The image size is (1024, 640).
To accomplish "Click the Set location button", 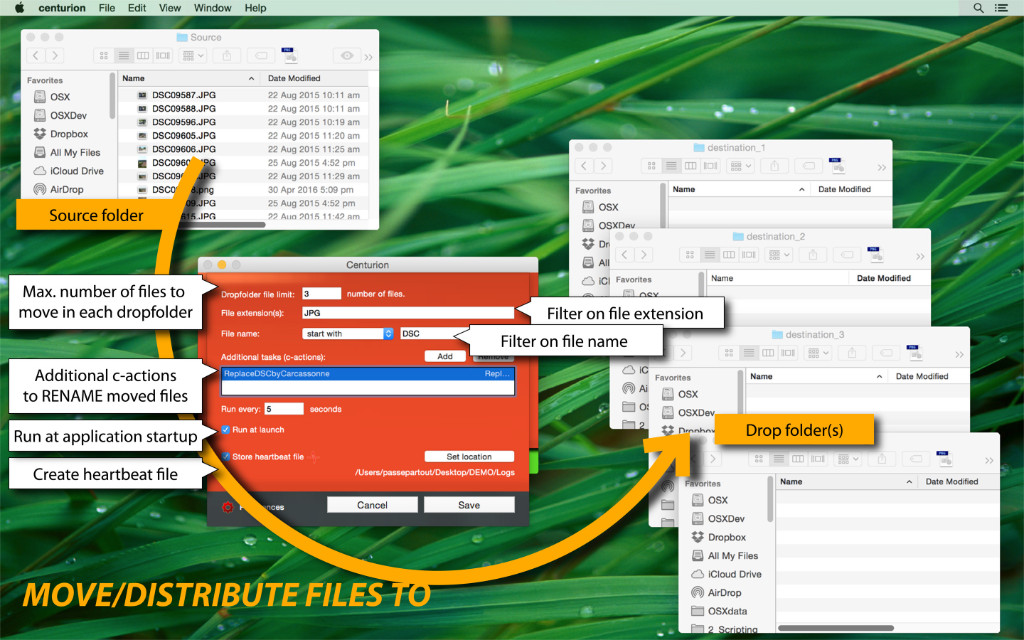I will coord(469,456).
